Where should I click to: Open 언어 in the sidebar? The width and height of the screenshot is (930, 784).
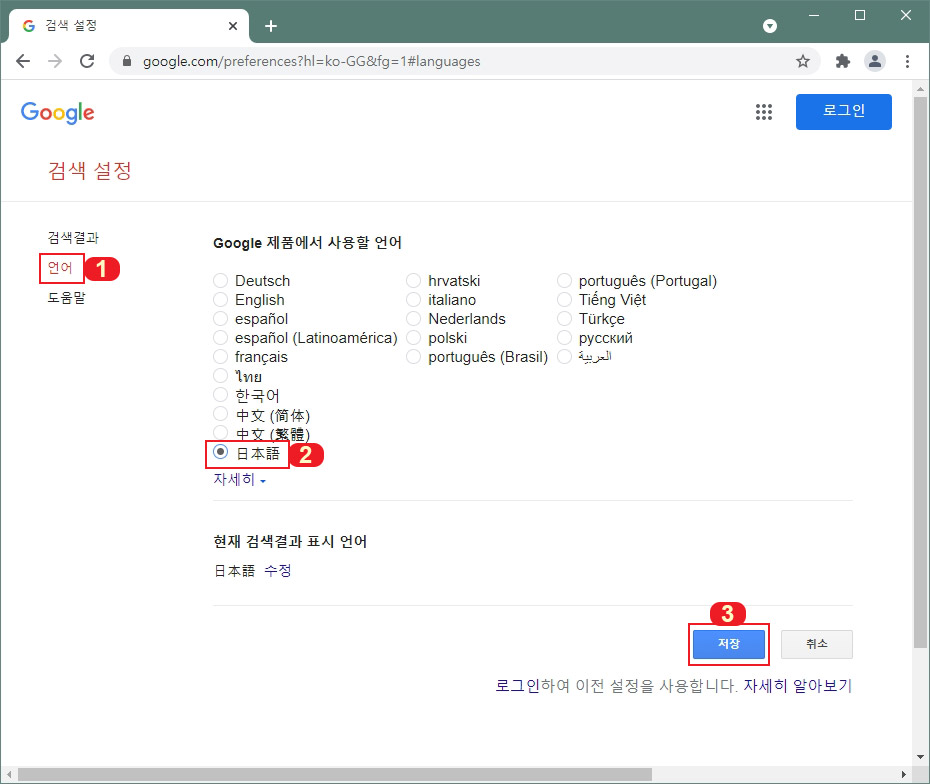60,267
